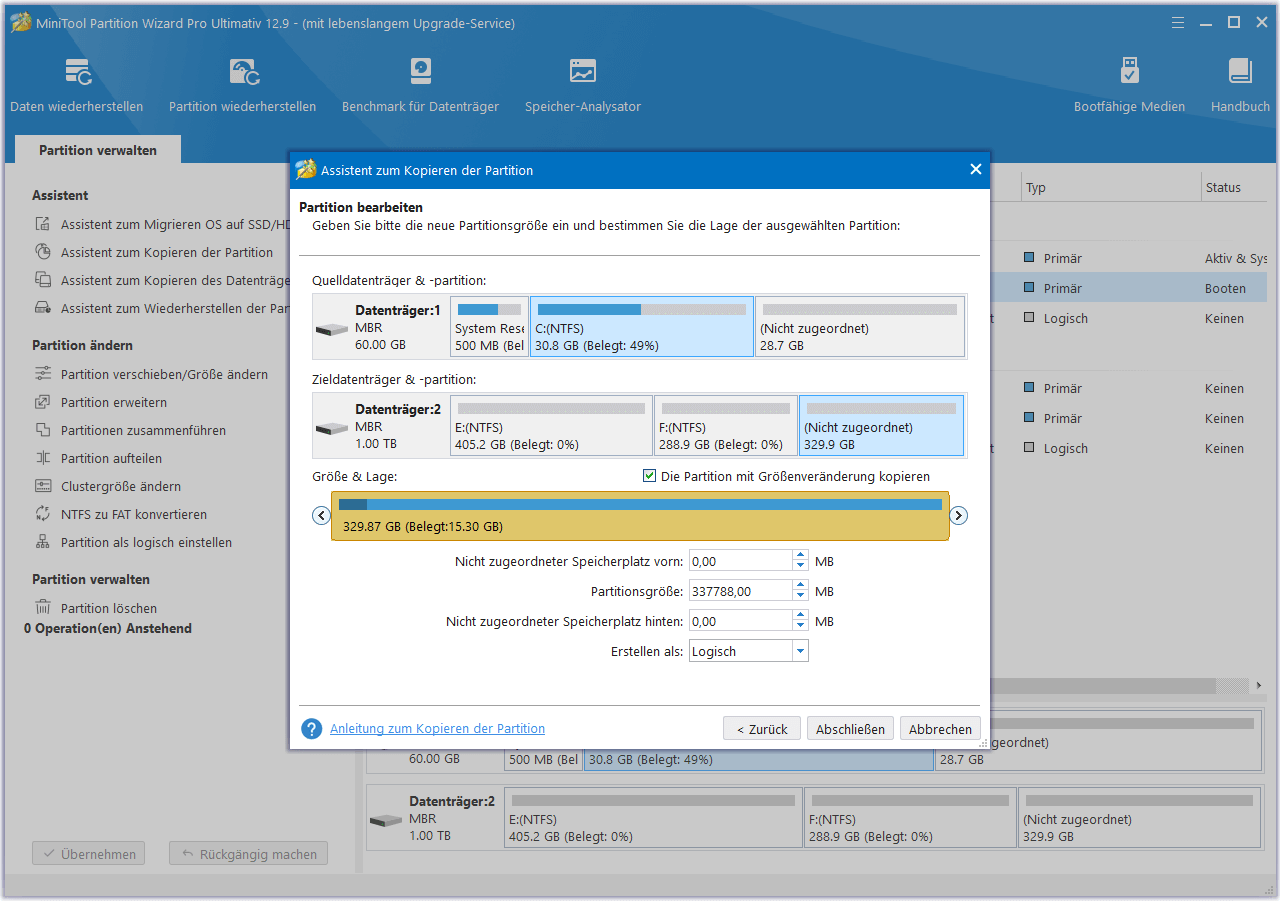The image size is (1280, 902).
Task: Click the Partitionen zusammenführen icon
Action: (43, 430)
